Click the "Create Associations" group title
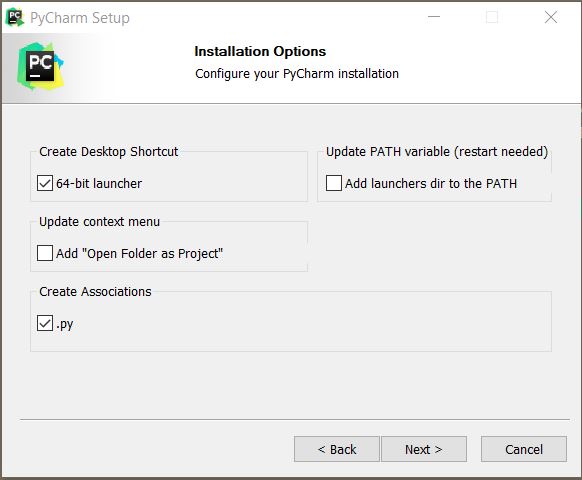Image resolution: width=582 pixels, height=480 pixels. tap(95, 291)
